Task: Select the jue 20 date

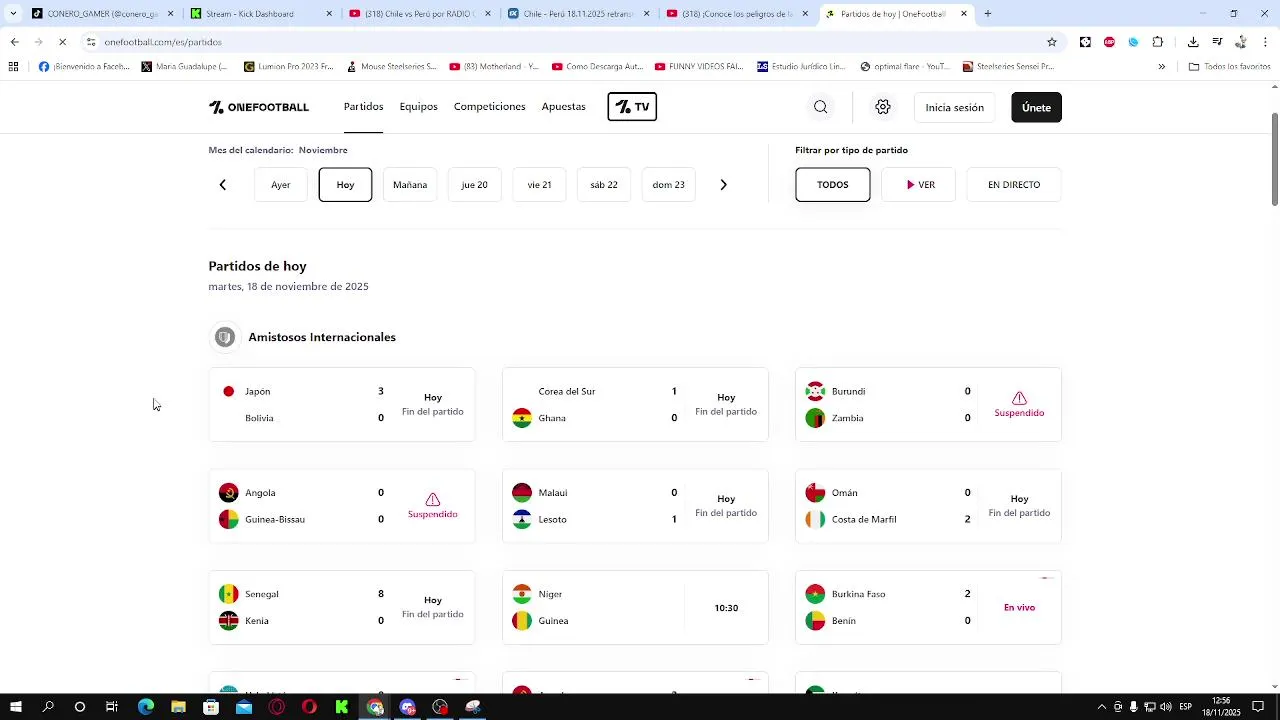Action: click(x=475, y=185)
